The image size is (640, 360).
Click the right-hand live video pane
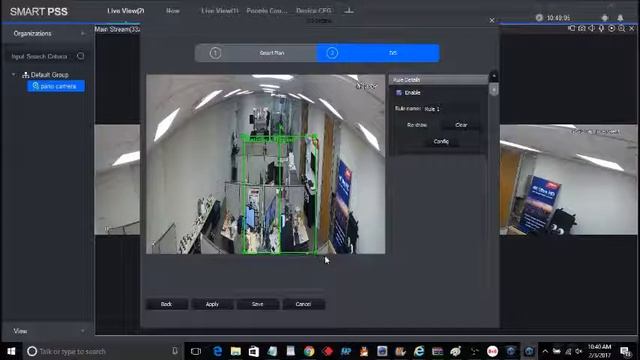tap(568, 180)
